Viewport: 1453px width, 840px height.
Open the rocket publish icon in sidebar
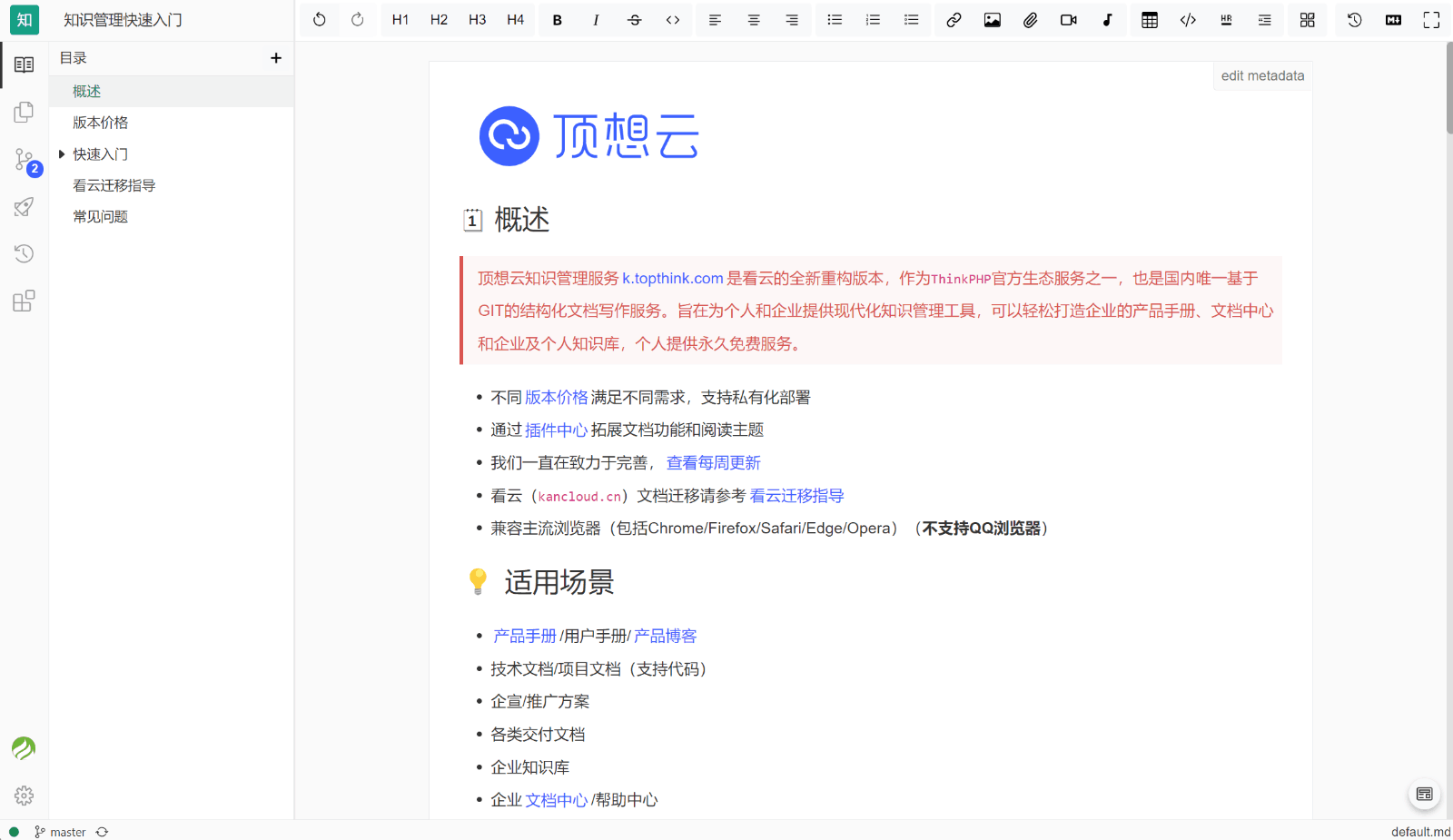pos(24,207)
